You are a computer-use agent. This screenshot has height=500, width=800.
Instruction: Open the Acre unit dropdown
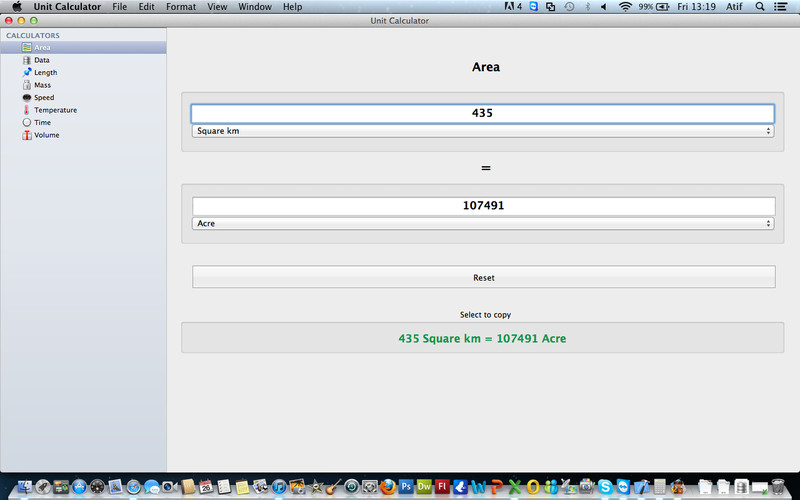pos(483,223)
